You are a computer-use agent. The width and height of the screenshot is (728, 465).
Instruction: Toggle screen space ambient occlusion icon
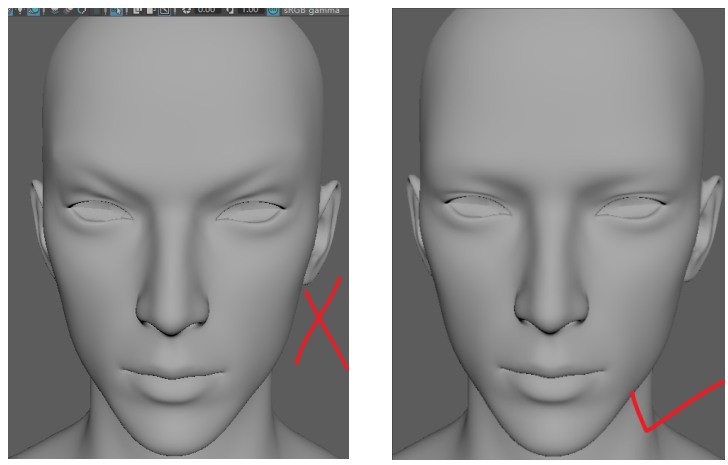pos(70,11)
